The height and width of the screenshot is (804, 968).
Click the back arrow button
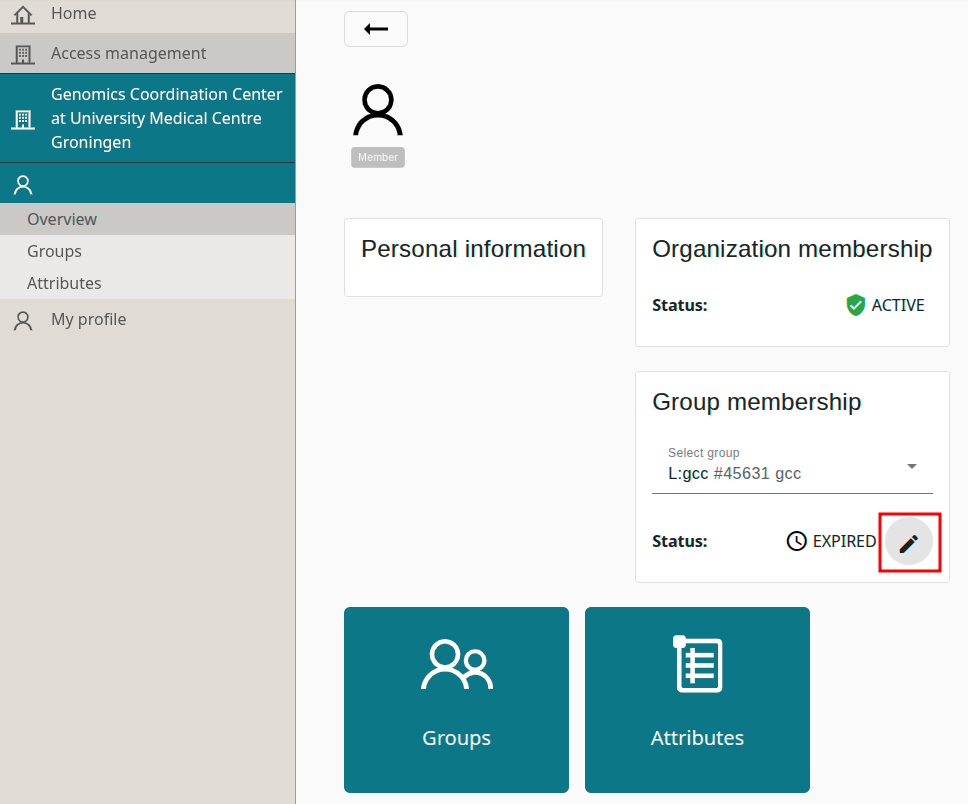(375, 29)
